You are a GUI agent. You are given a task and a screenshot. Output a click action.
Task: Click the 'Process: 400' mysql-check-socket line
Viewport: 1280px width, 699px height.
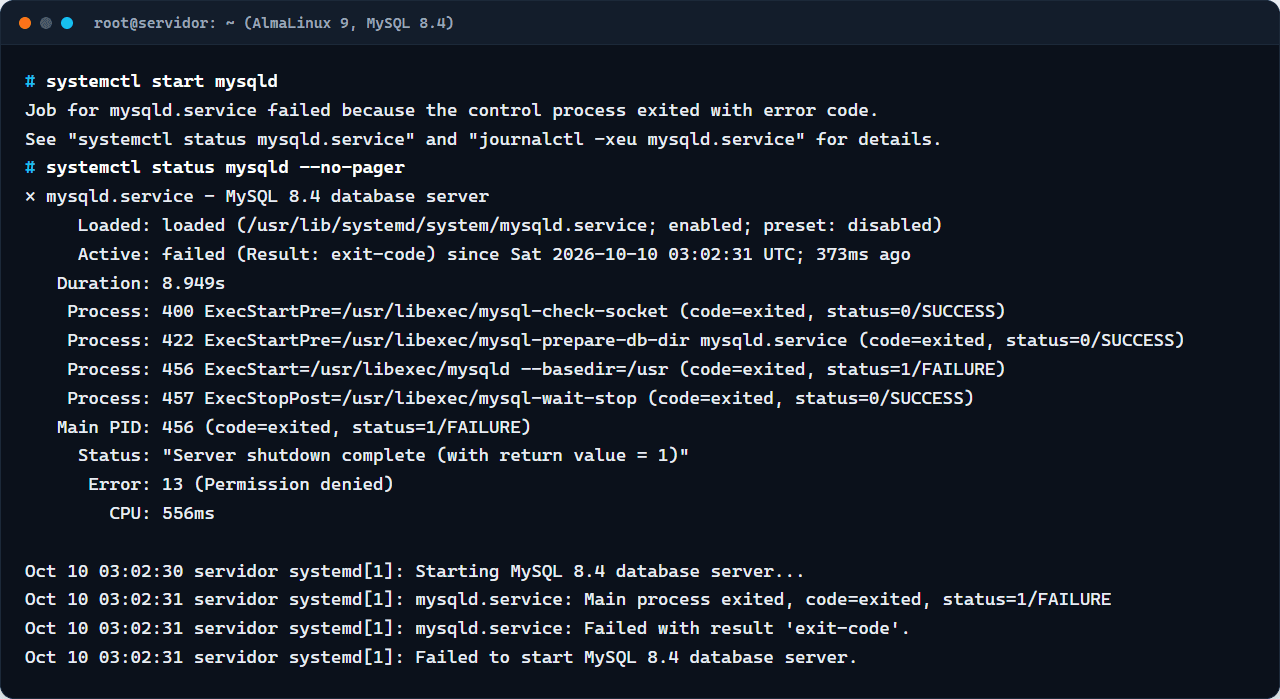click(536, 312)
